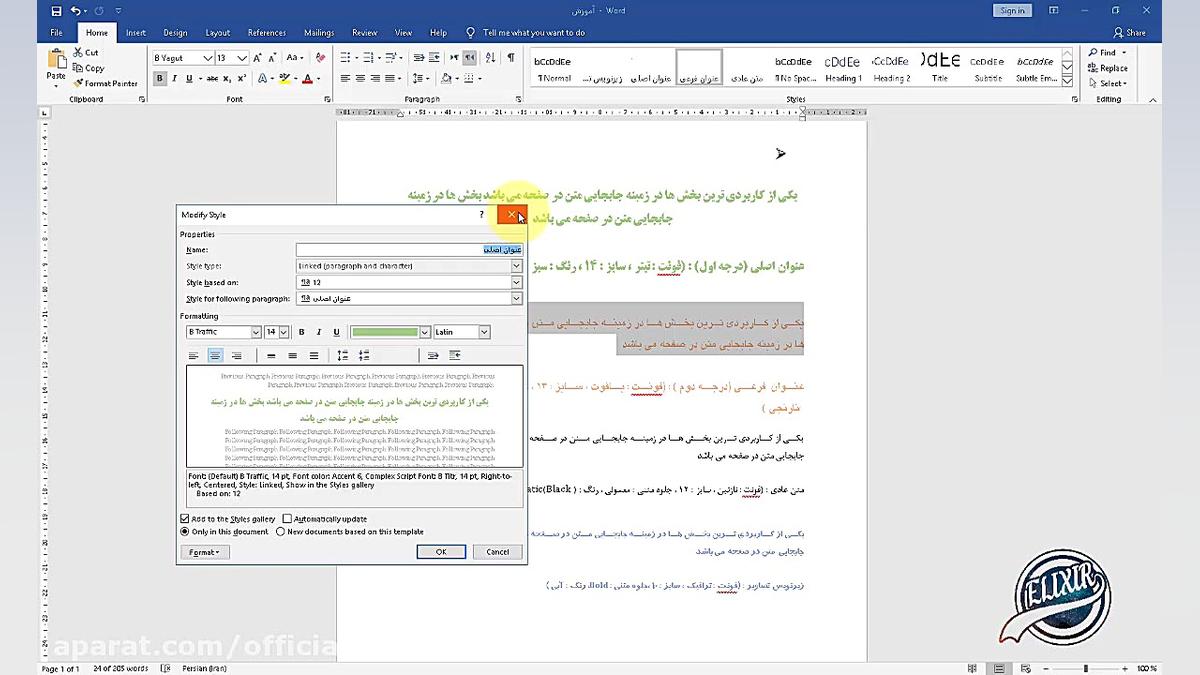Screen dimensions: 1200x675
Task: Click Underline button in Modify Style dialog
Action: coord(336,332)
